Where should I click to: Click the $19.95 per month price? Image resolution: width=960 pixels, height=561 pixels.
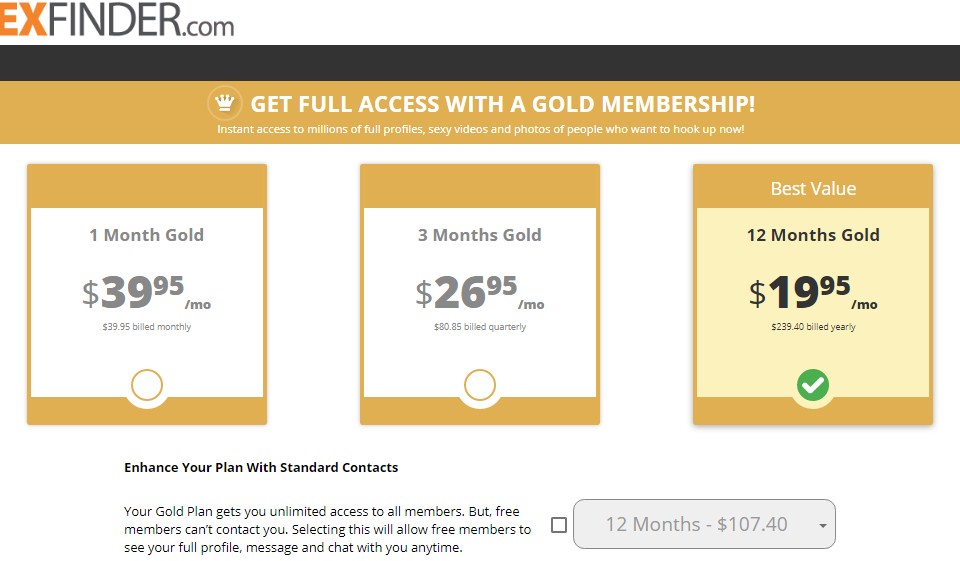[812, 292]
